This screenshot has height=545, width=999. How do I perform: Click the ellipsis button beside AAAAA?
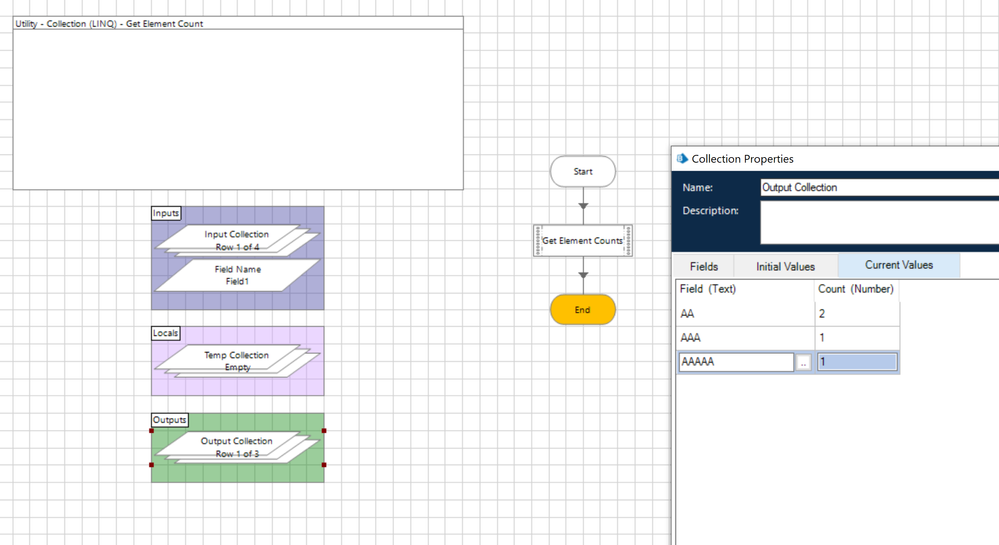point(803,363)
